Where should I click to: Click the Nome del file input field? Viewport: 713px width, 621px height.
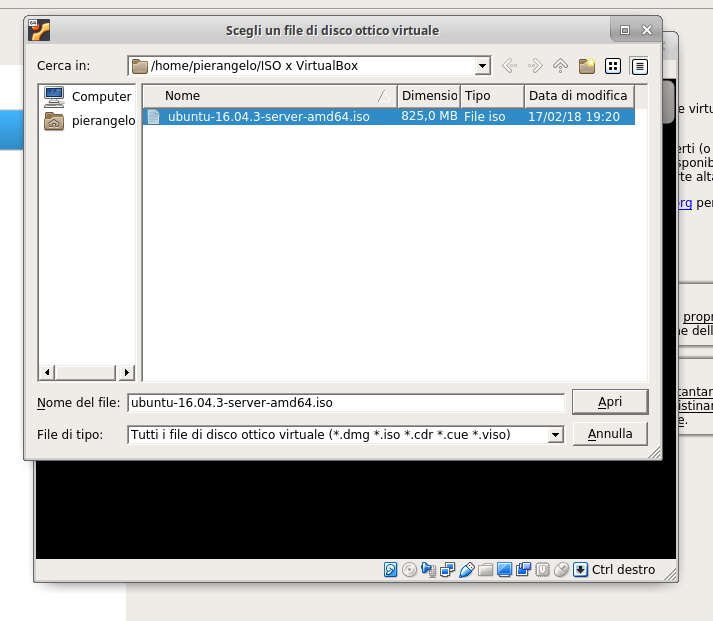click(346, 403)
